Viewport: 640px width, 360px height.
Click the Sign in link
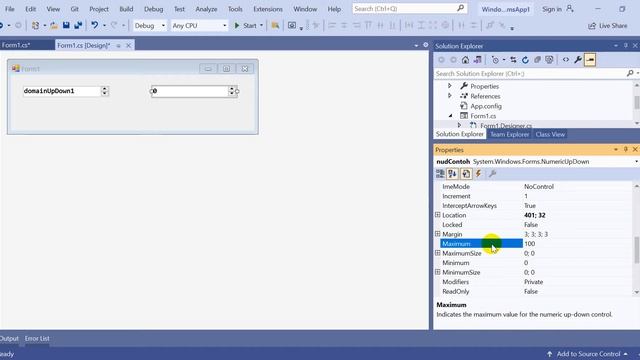click(x=552, y=9)
